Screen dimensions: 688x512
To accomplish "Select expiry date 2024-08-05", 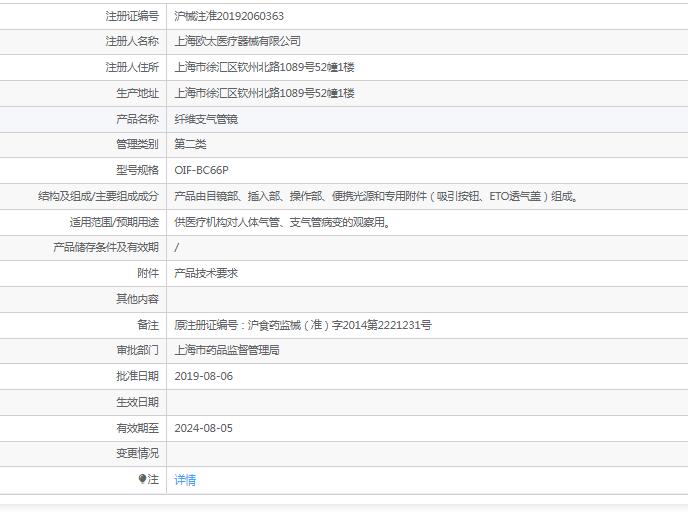I will click(x=203, y=428).
